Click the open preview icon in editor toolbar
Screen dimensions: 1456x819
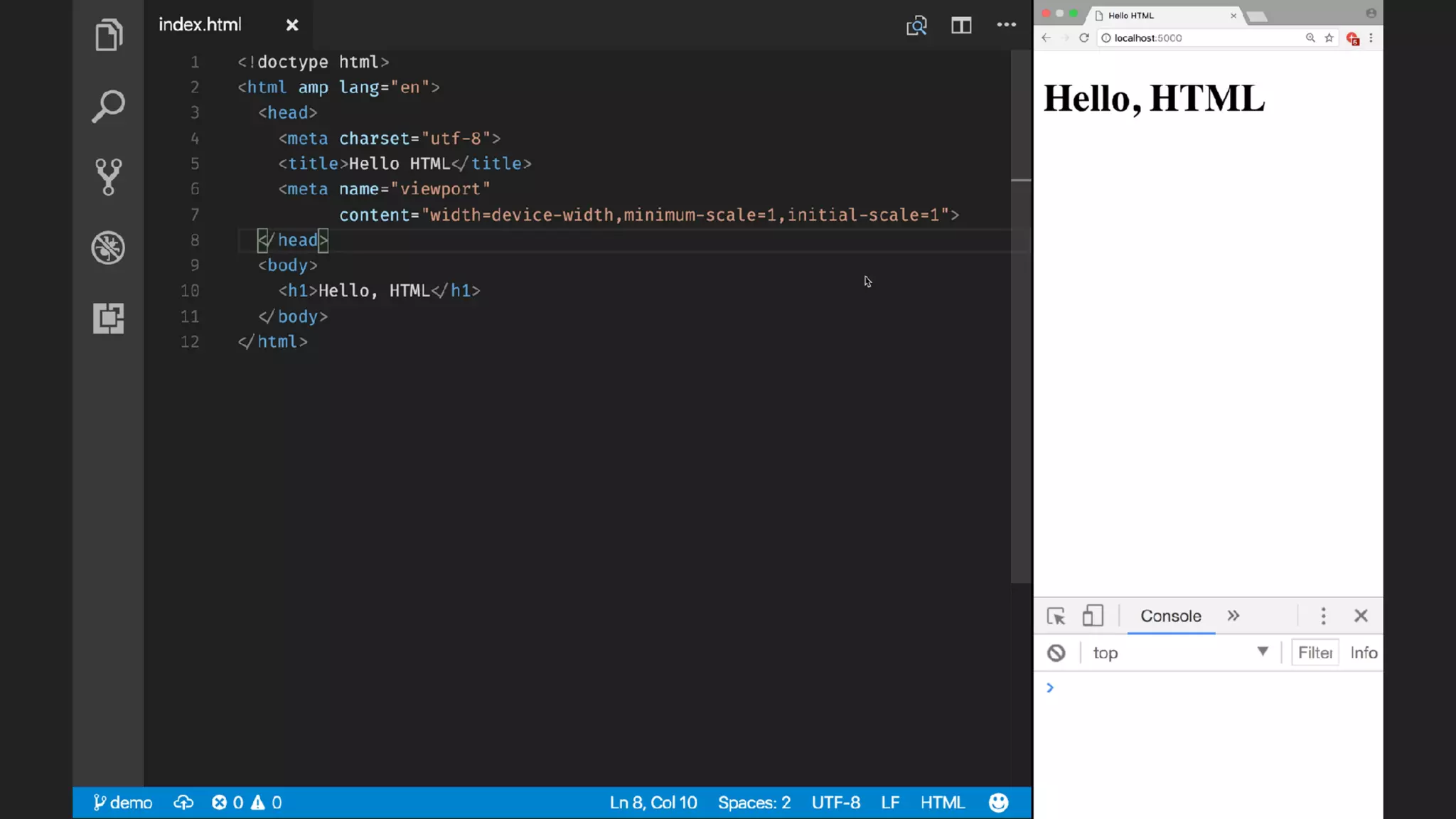(916, 26)
